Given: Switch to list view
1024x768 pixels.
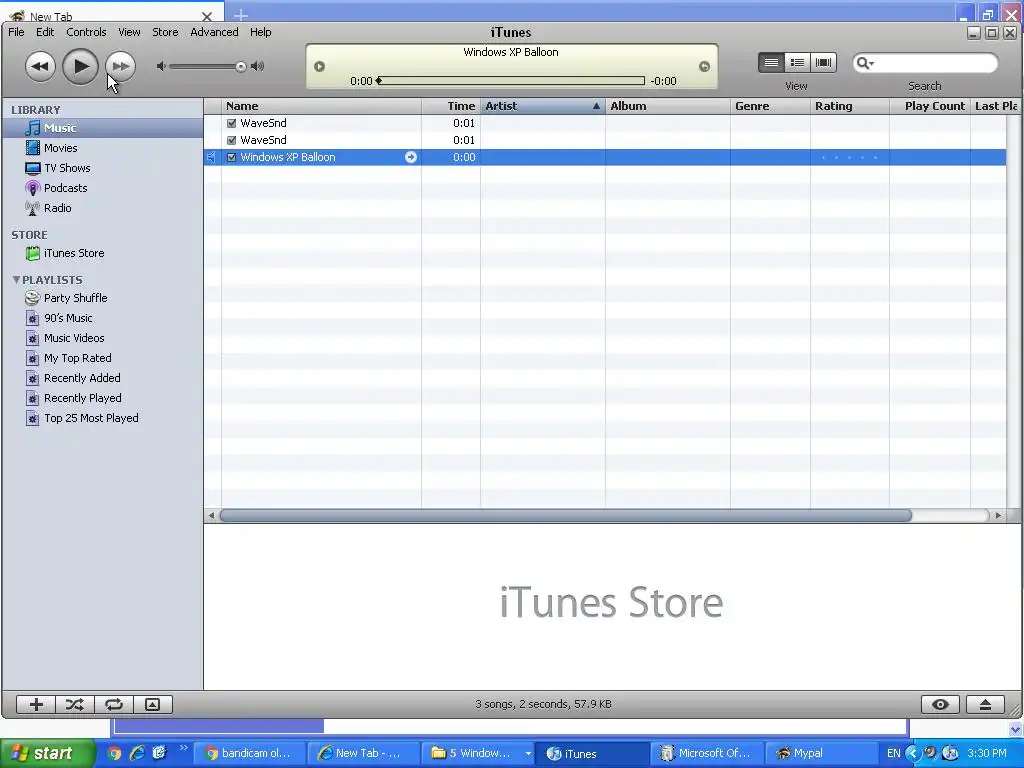Looking at the screenshot, I should coord(771,63).
